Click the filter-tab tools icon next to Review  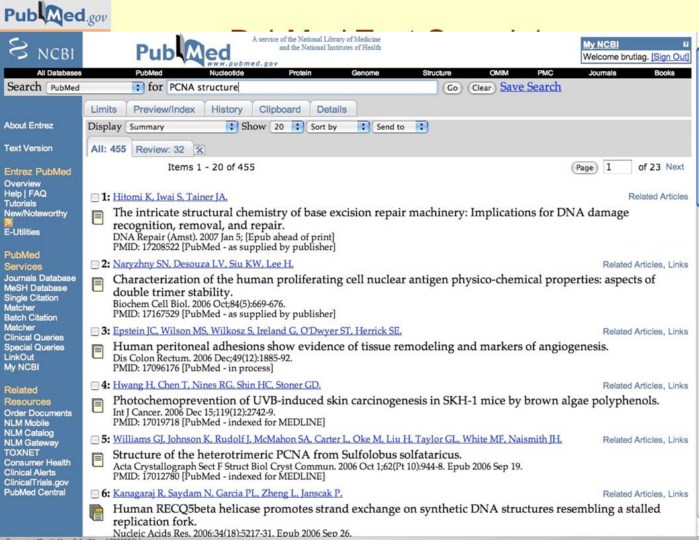pyautogui.click(x=199, y=149)
